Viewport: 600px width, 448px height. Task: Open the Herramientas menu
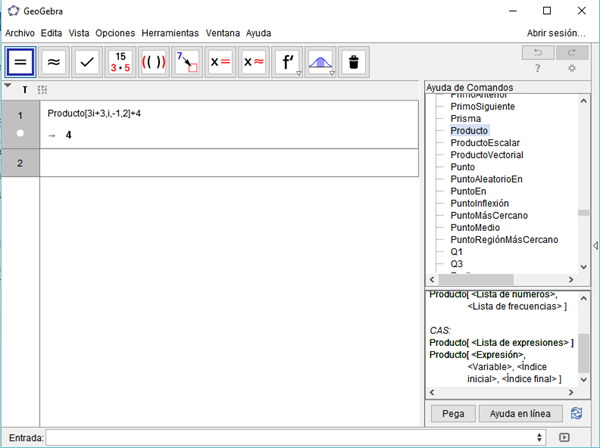pos(170,33)
